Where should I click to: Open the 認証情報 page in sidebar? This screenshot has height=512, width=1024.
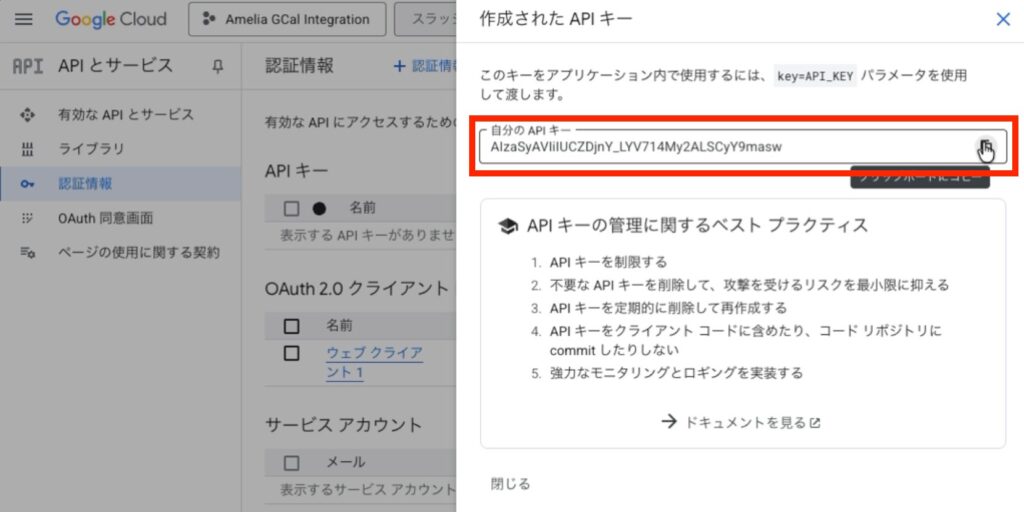pyautogui.click(x=85, y=184)
